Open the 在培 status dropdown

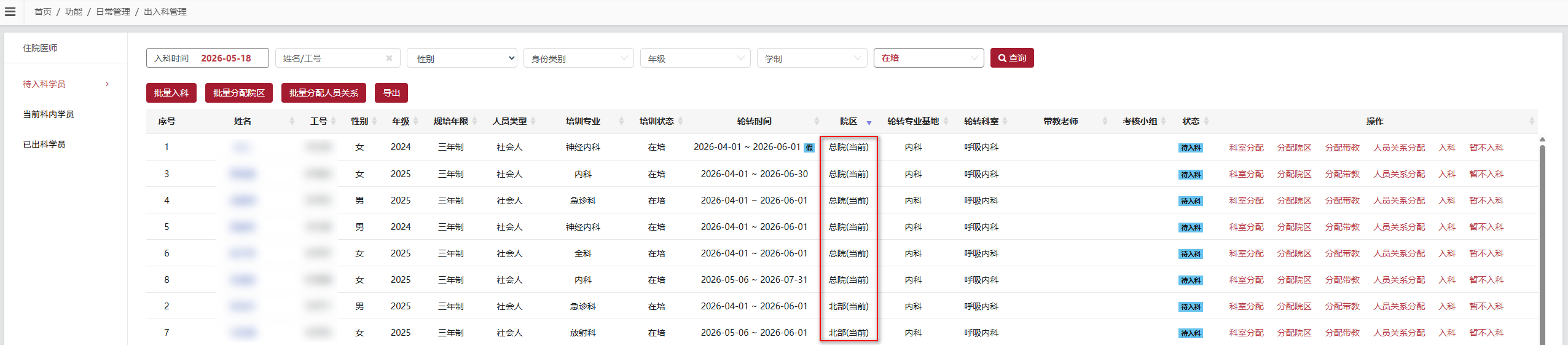[929, 58]
